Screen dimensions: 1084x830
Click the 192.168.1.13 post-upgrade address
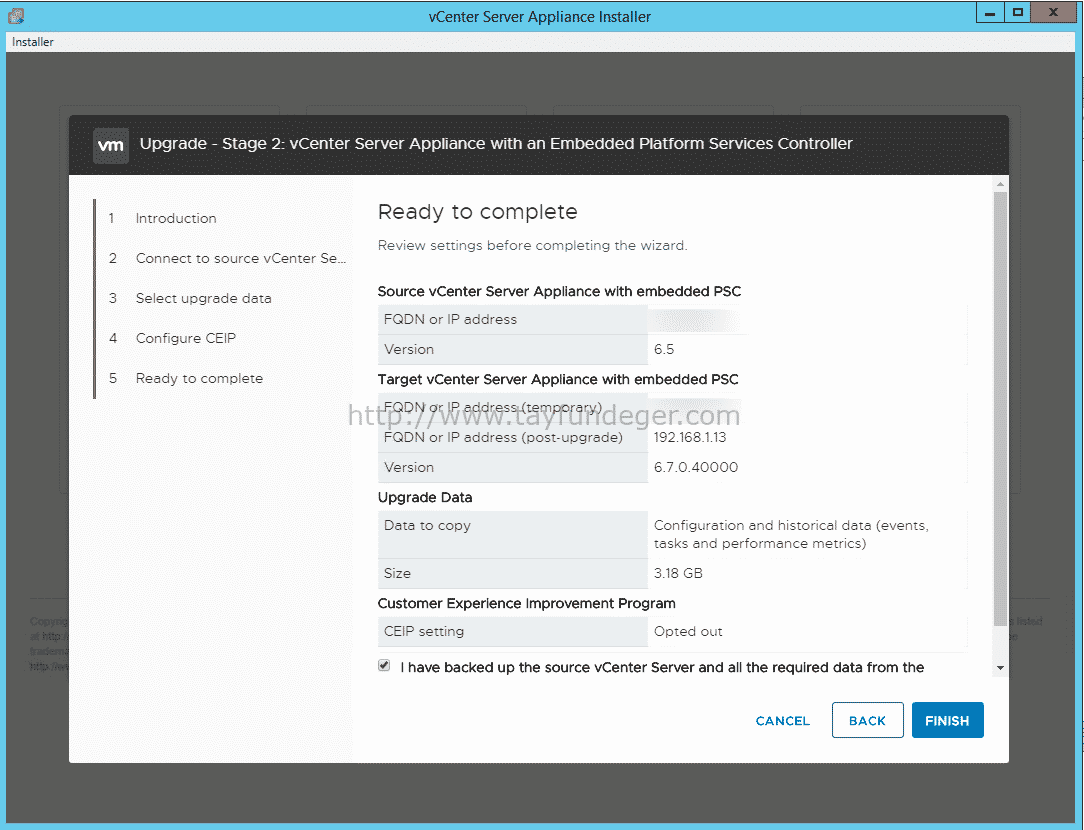(690, 437)
